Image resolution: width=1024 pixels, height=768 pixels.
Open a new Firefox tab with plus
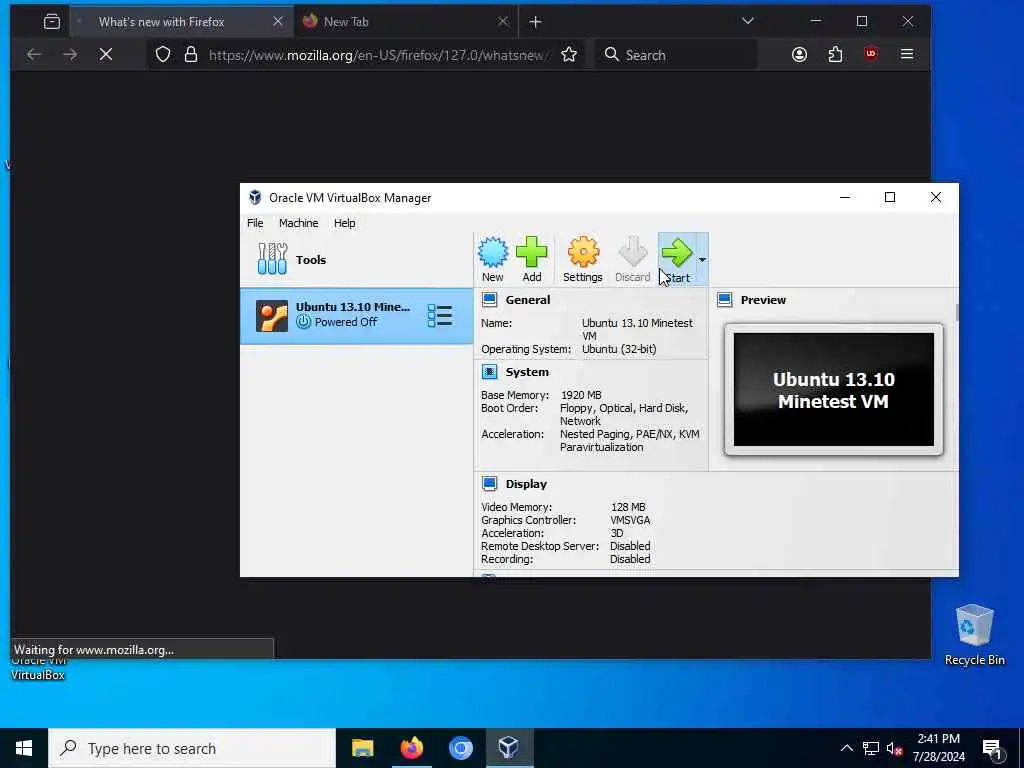536,22
